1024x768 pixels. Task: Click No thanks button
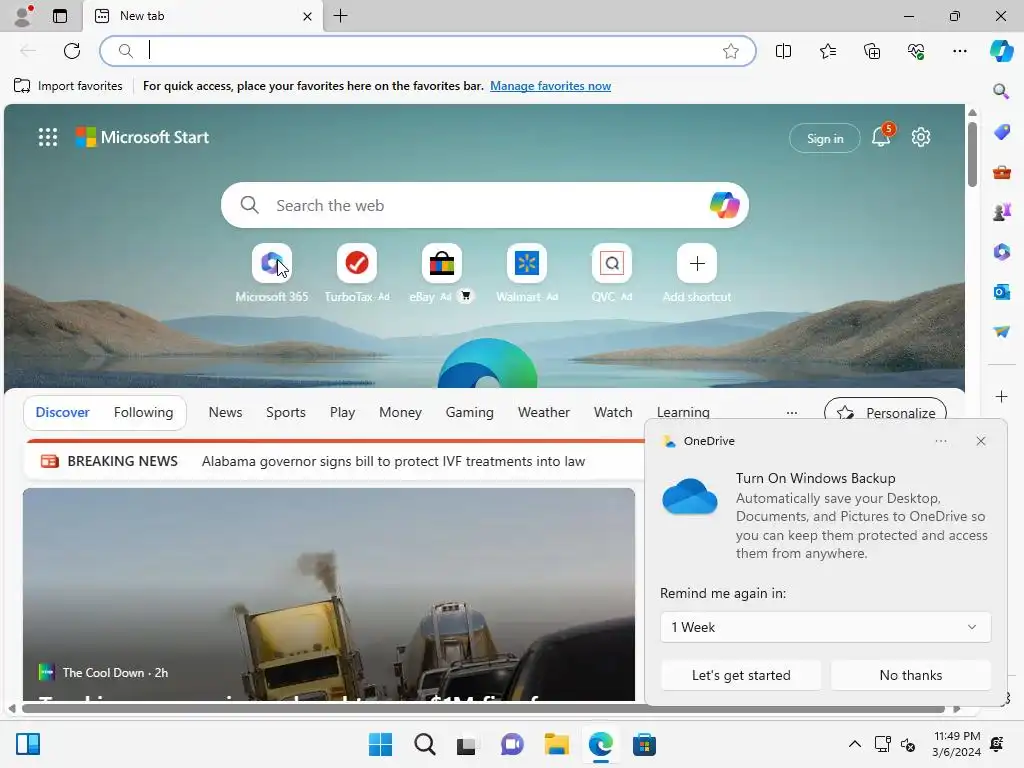tap(910, 675)
